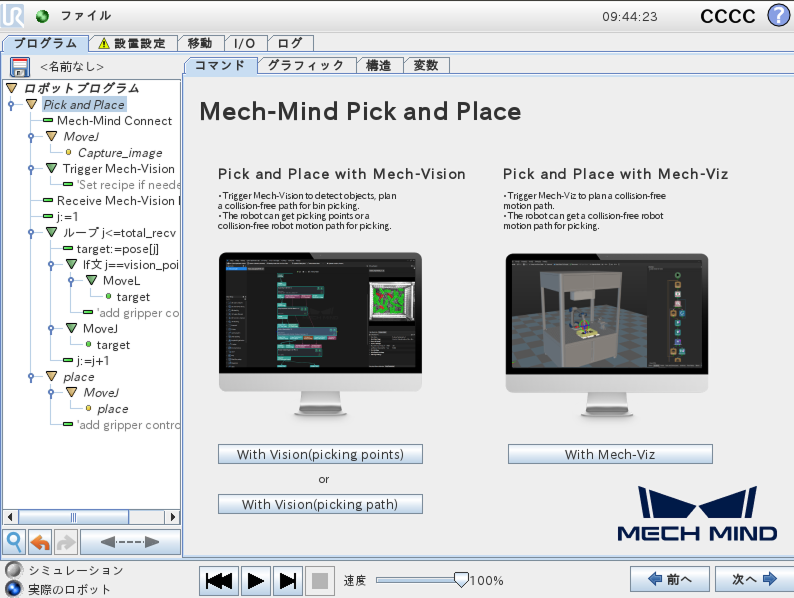The image size is (794, 598).
Task: Click the move node left-right arrows button
Action: point(130,542)
